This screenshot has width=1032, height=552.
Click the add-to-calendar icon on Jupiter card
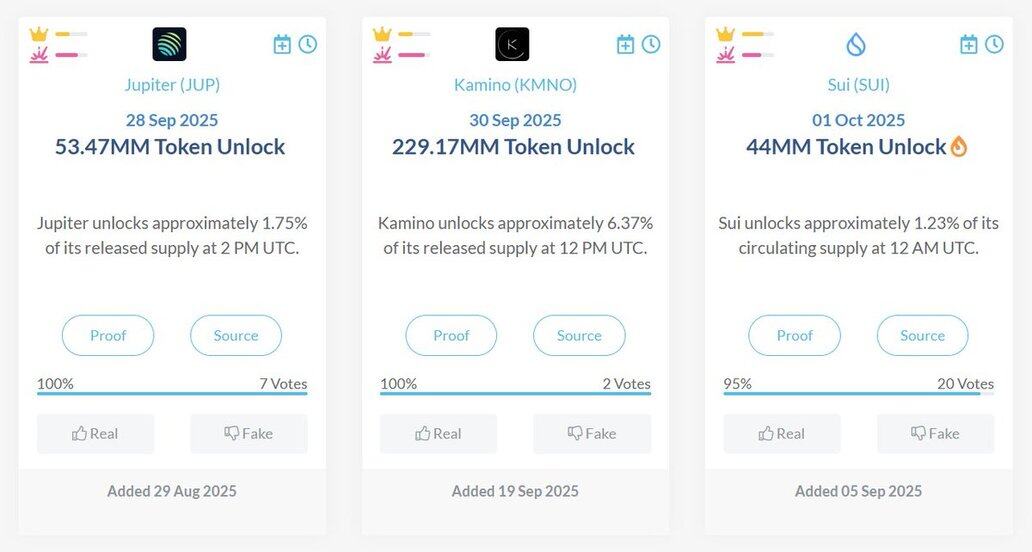point(282,44)
